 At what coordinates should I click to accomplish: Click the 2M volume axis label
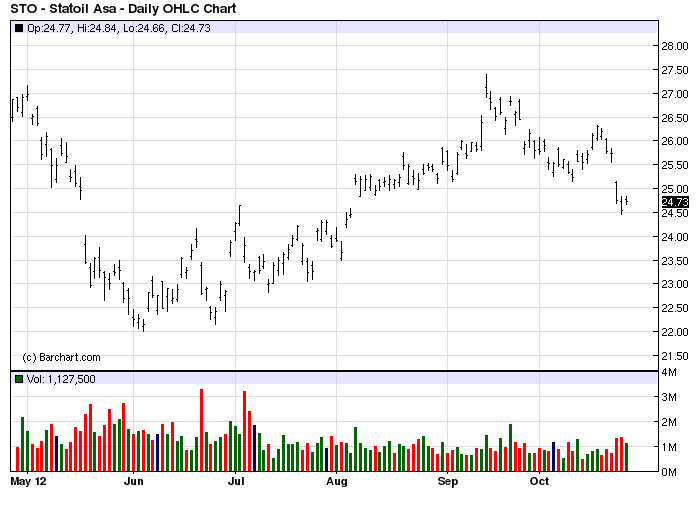click(669, 422)
